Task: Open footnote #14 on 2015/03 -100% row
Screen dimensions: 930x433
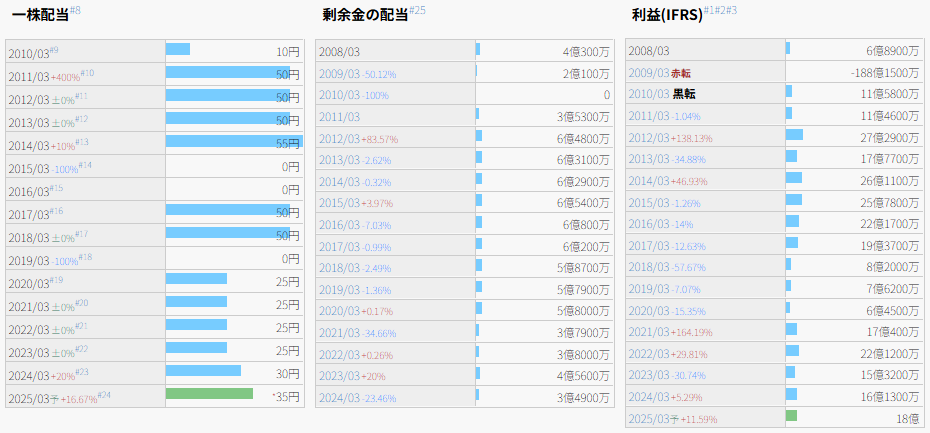Action: 85,165
